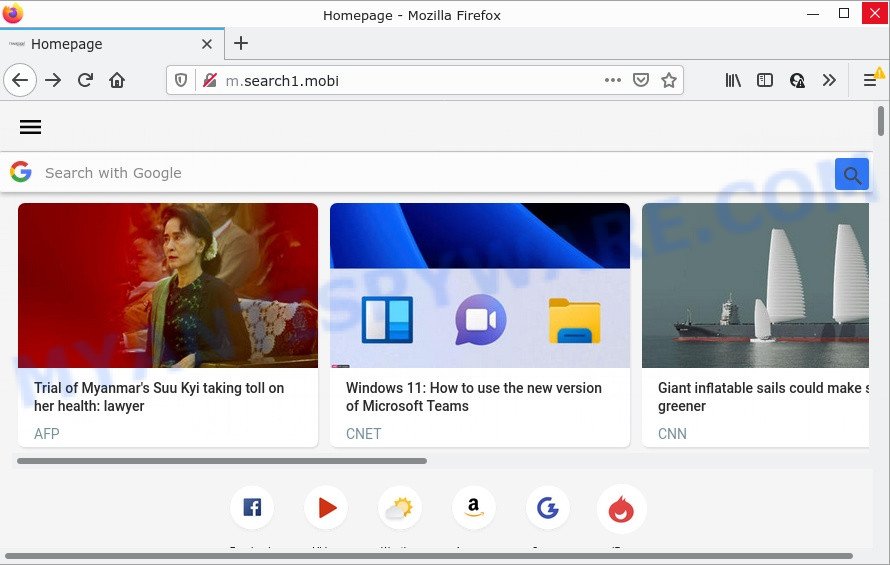Screen dimensions: 890x565
Task: Bookmark this page with star
Action: pyautogui.click(x=669, y=80)
